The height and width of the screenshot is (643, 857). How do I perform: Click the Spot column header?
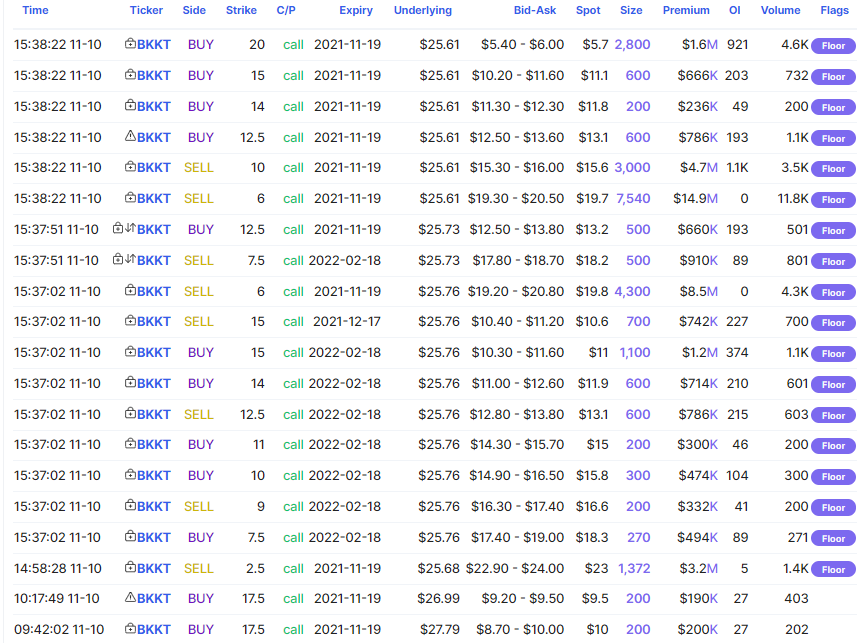(588, 10)
